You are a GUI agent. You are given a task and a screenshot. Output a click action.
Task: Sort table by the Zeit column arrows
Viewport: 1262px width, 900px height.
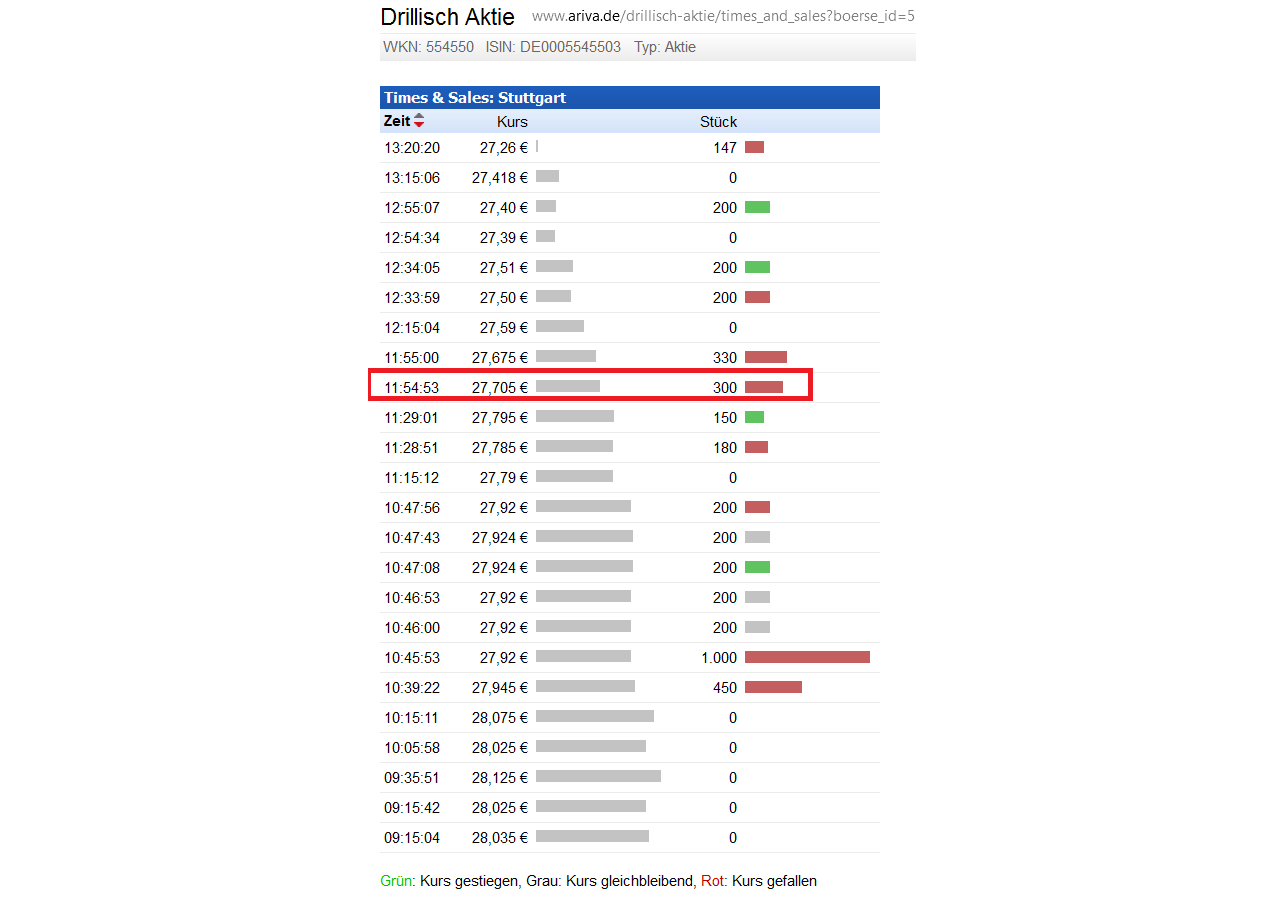tap(419, 121)
